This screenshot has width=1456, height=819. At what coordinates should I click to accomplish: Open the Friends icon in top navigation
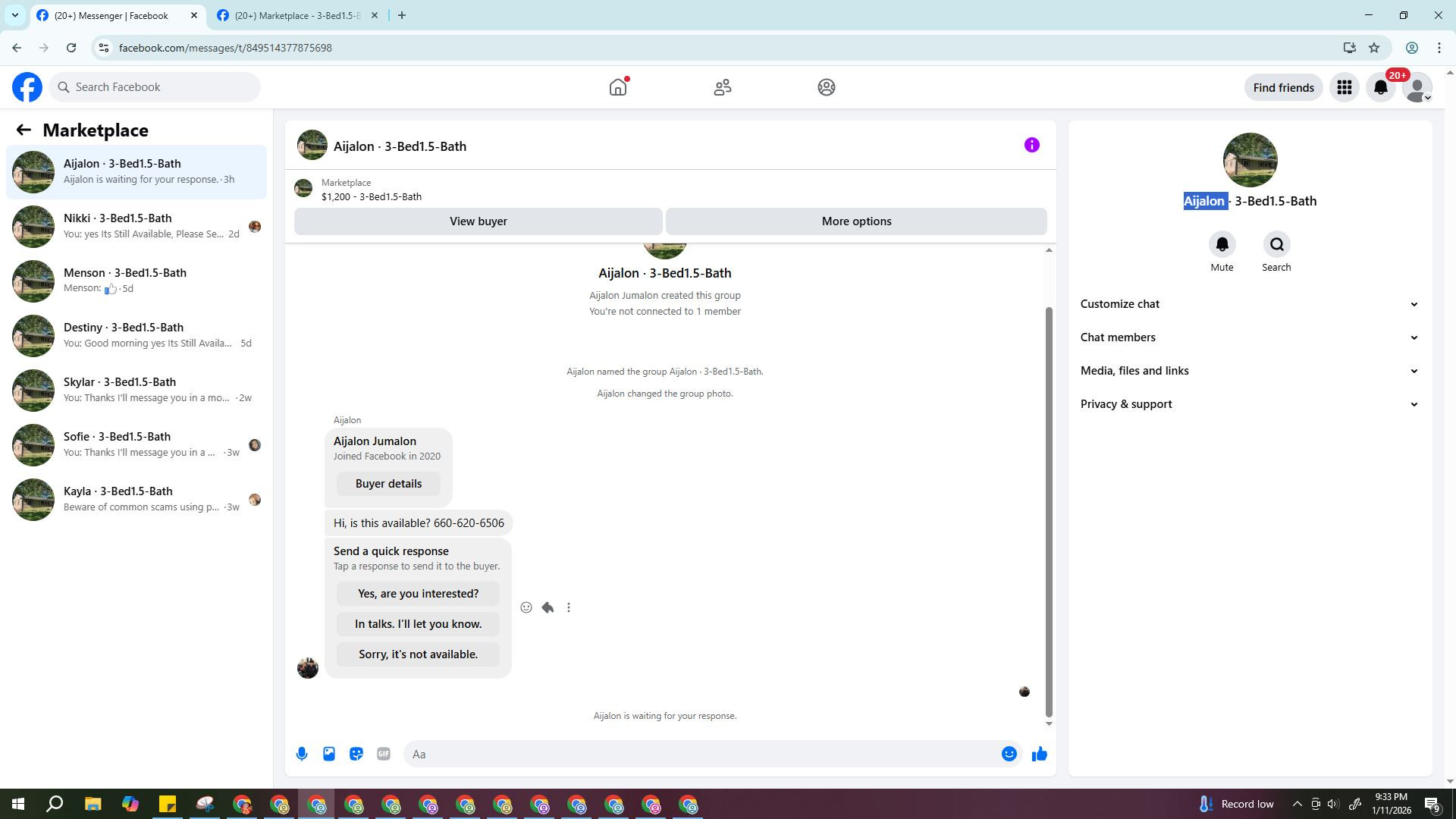click(x=723, y=87)
